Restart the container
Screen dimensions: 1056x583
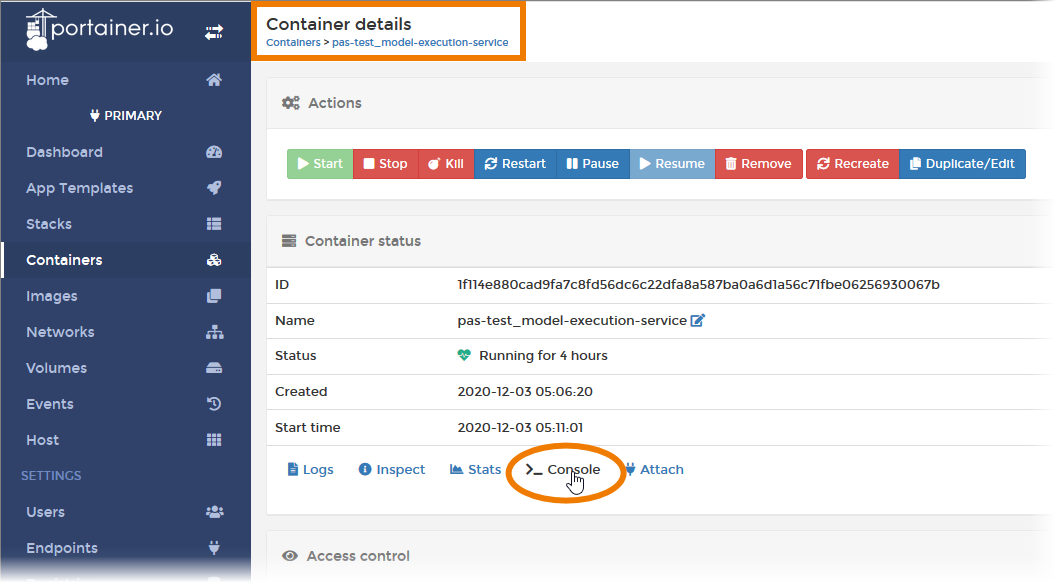click(515, 164)
